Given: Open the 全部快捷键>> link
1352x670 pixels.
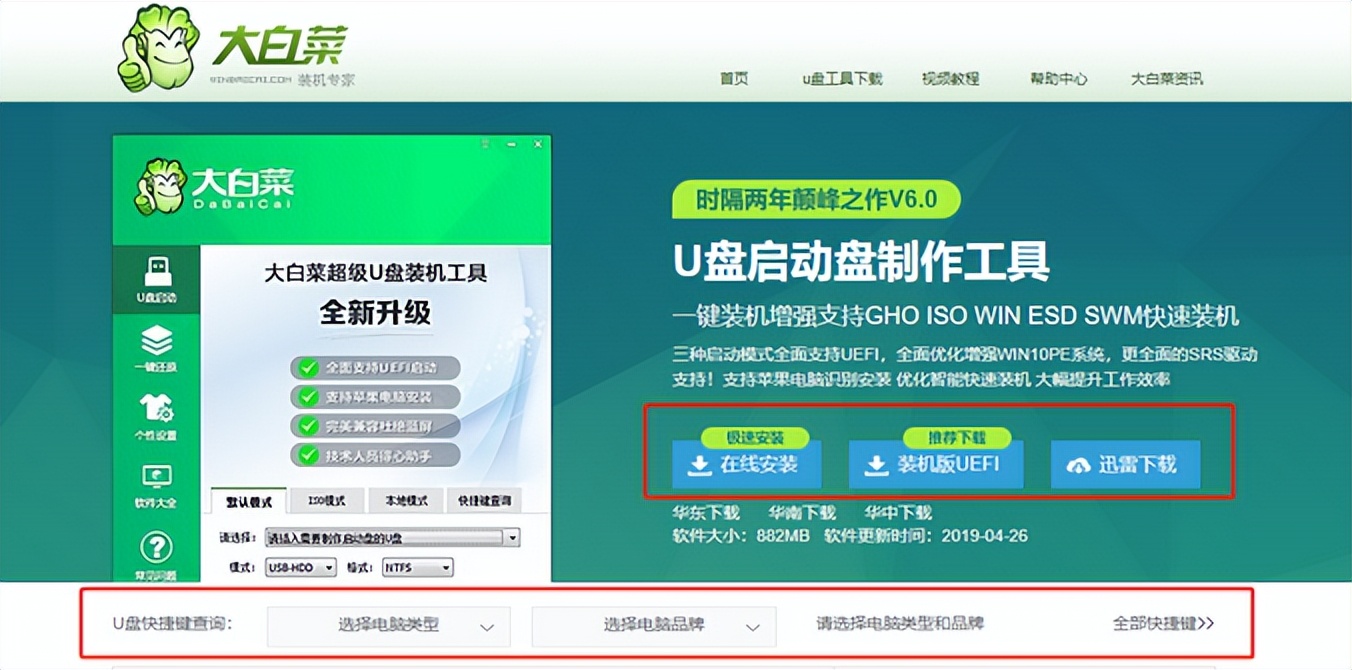Looking at the screenshot, I should [x=1164, y=623].
